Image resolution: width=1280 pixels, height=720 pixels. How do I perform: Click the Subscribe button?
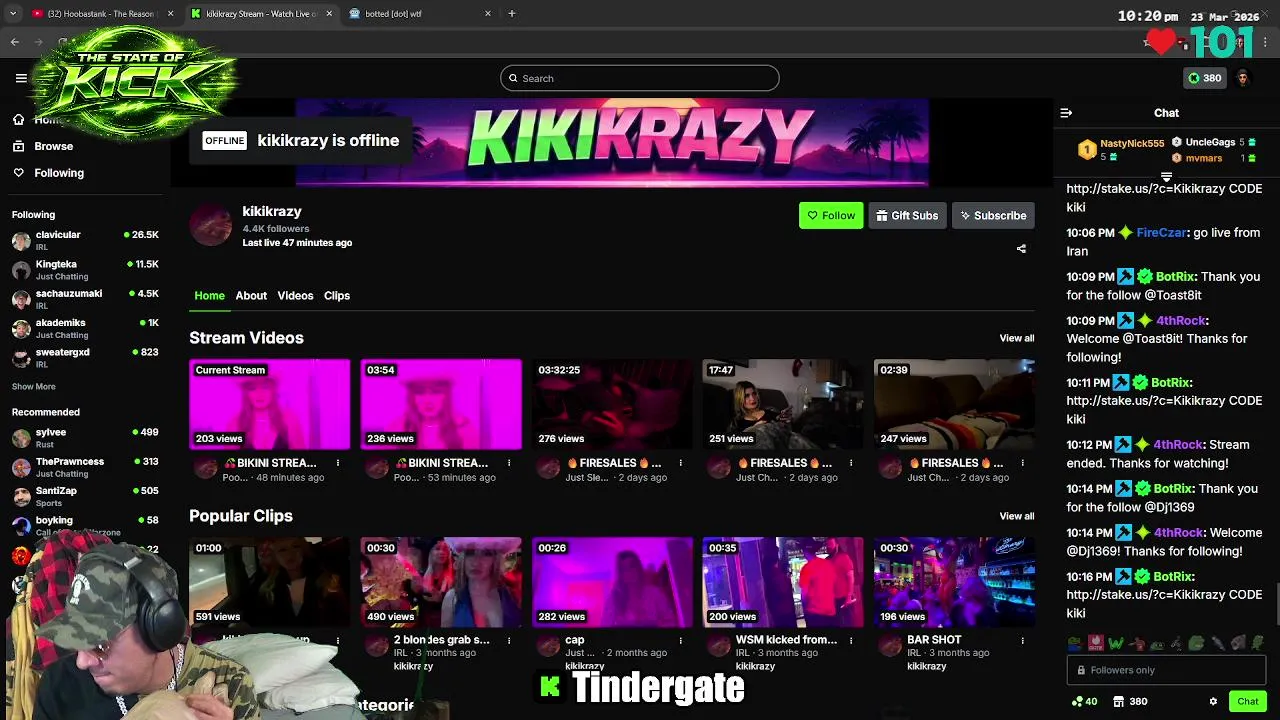[993, 216]
